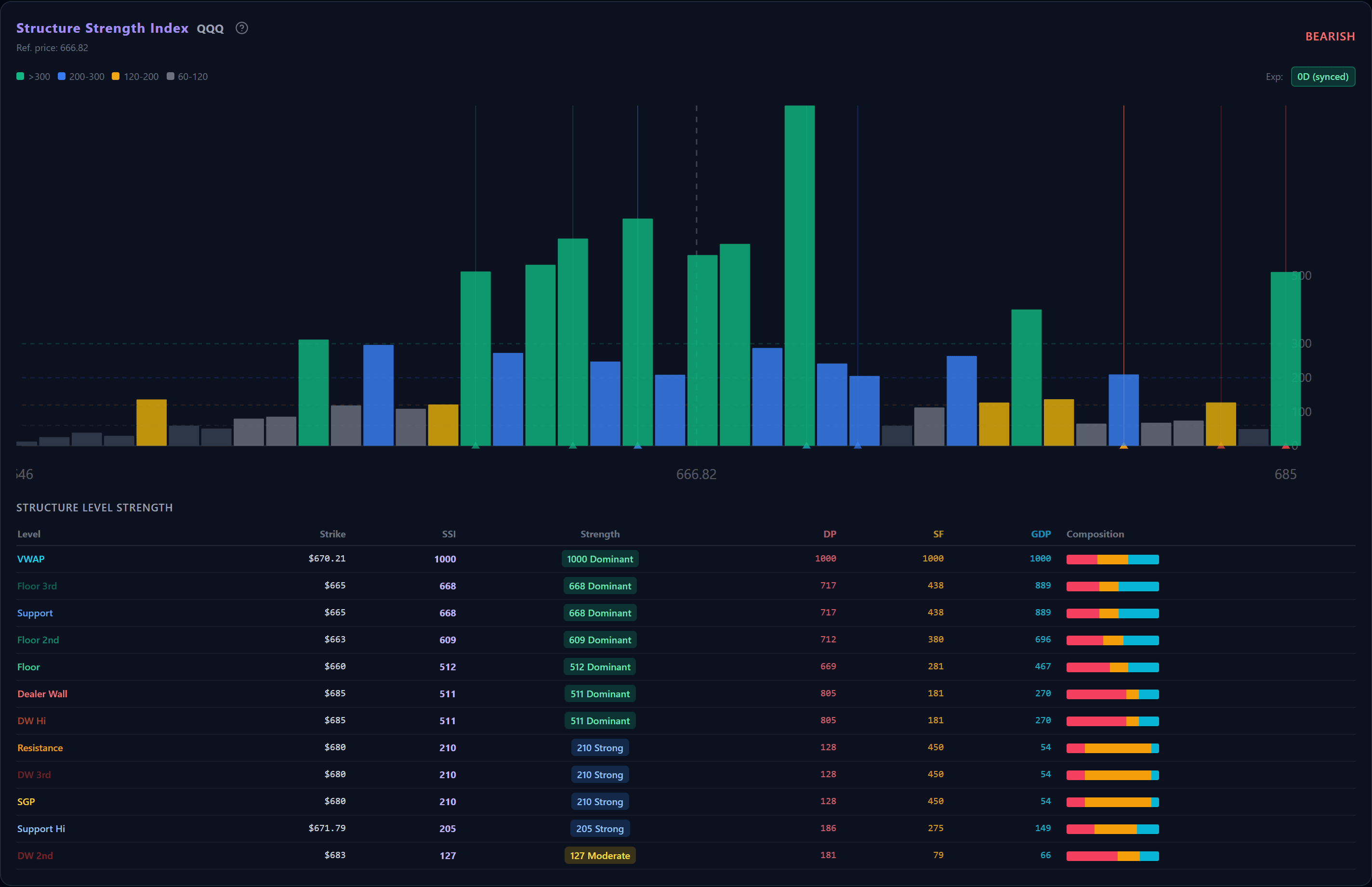The height and width of the screenshot is (887, 1372).
Task: Select the Dealer Wall level label
Action: point(42,693)
